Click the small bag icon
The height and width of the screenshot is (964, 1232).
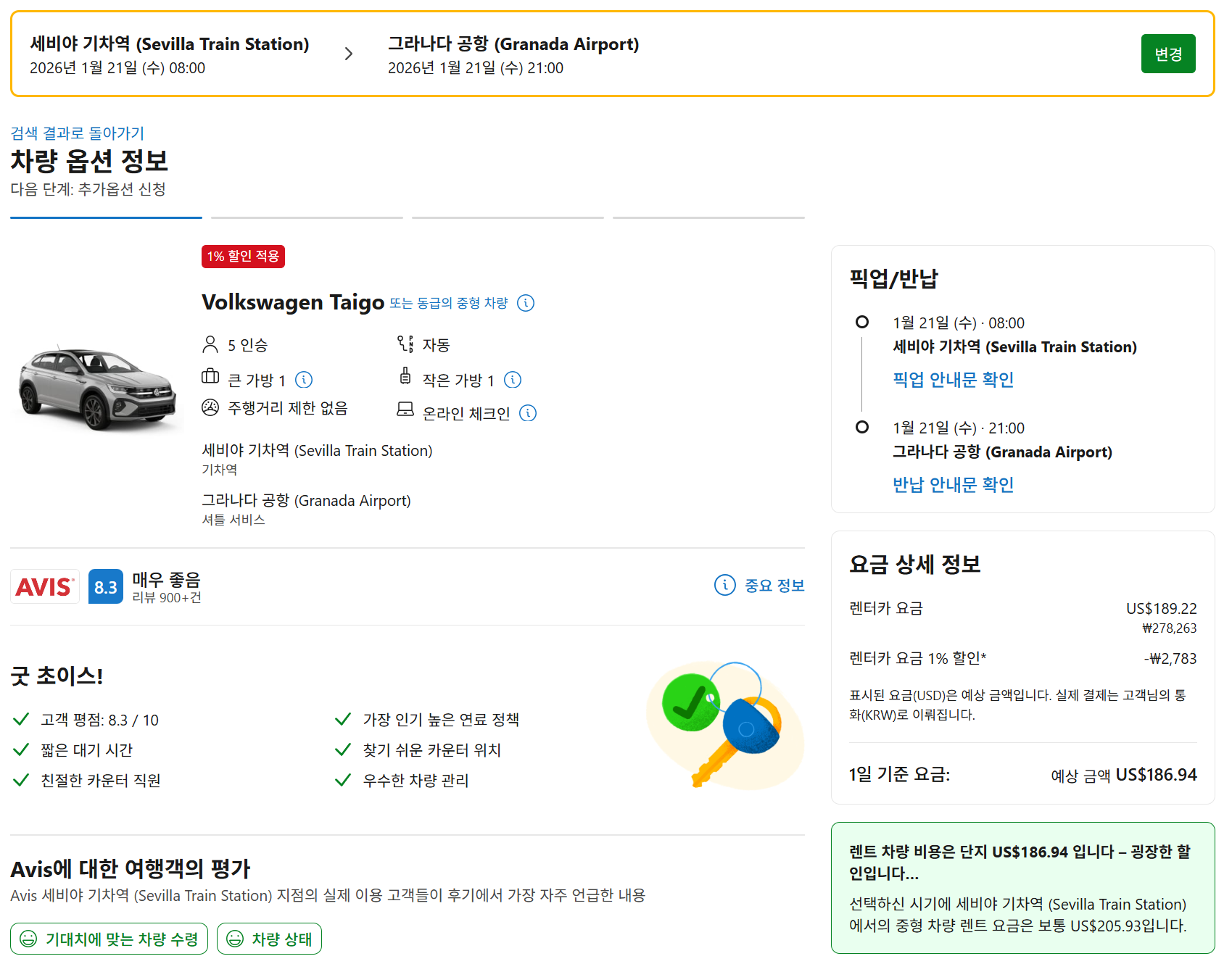[x=405, y=375]
